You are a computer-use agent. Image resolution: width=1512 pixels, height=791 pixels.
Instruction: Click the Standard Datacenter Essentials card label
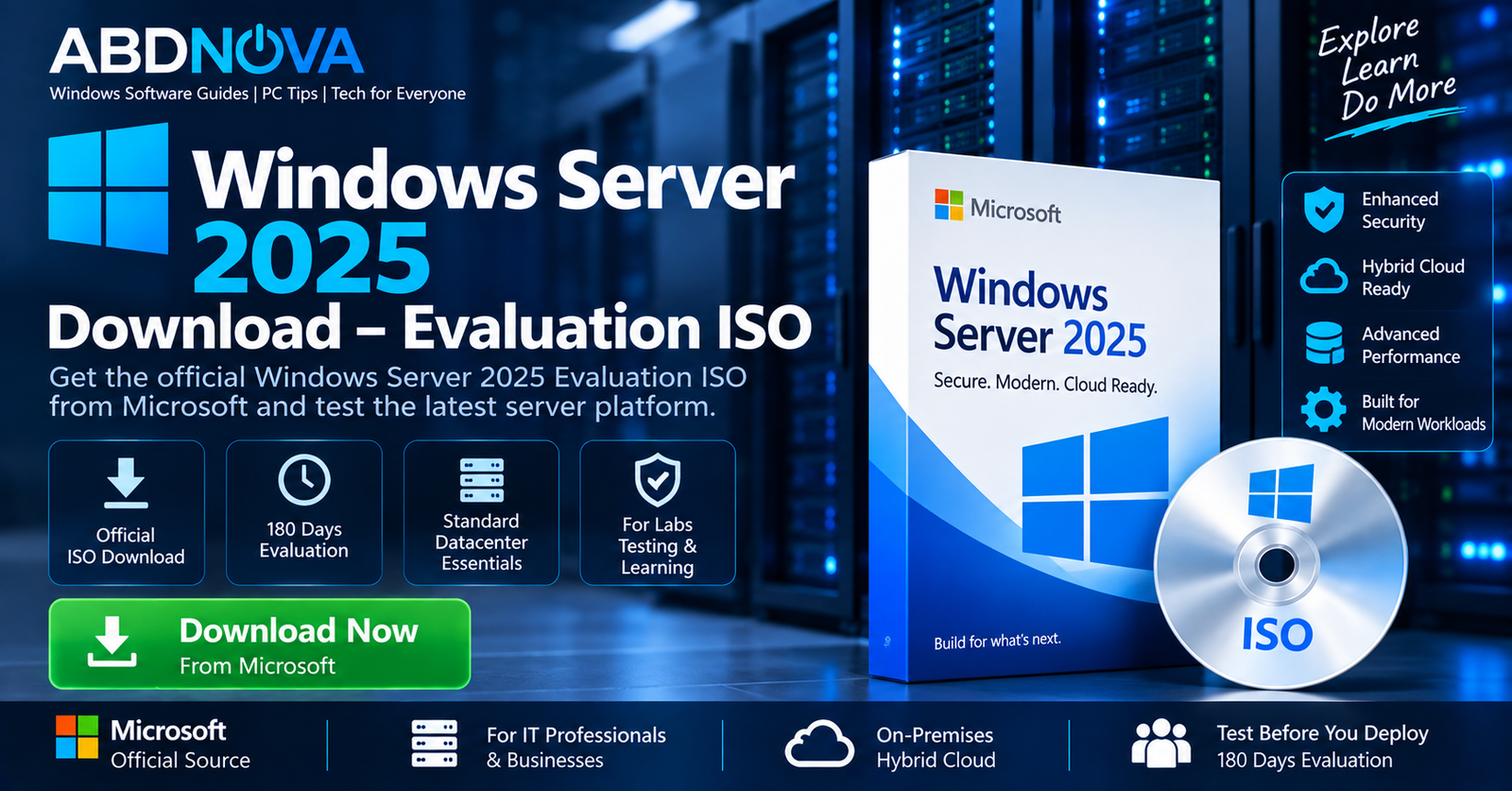(482, 542)
